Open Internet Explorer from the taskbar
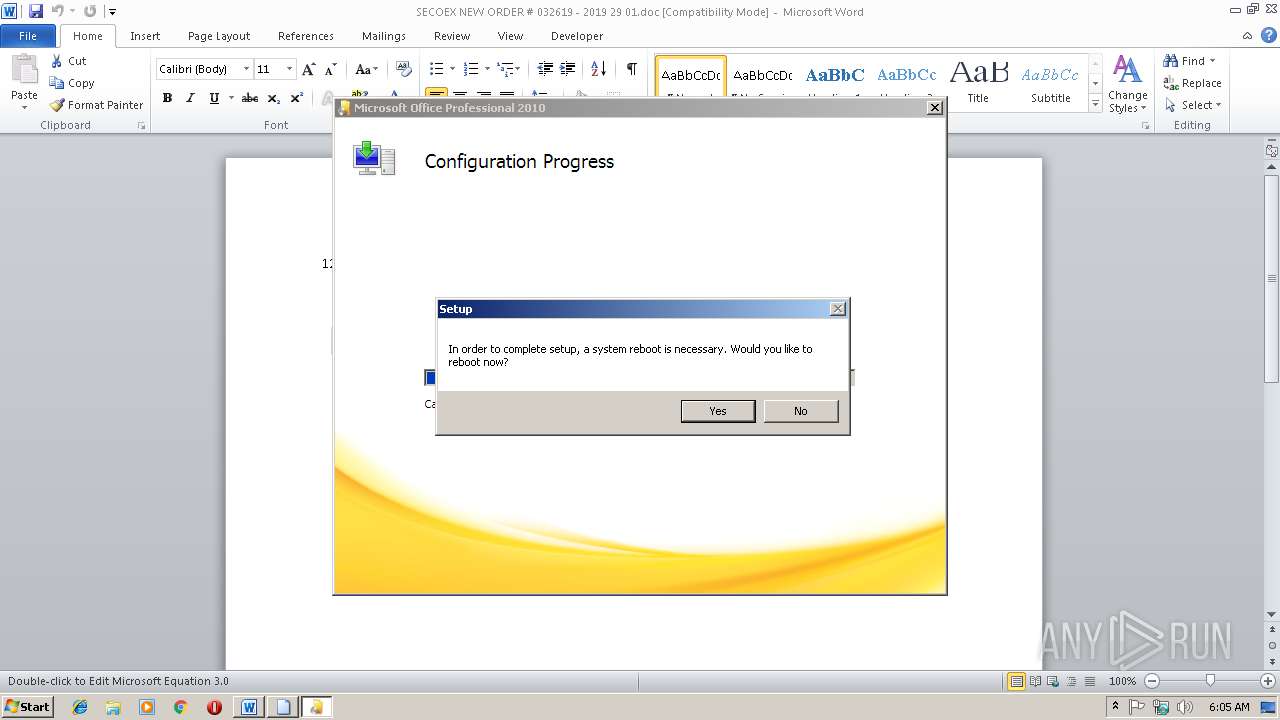Viewport: 1280px width, 720px height. [80, 707]
